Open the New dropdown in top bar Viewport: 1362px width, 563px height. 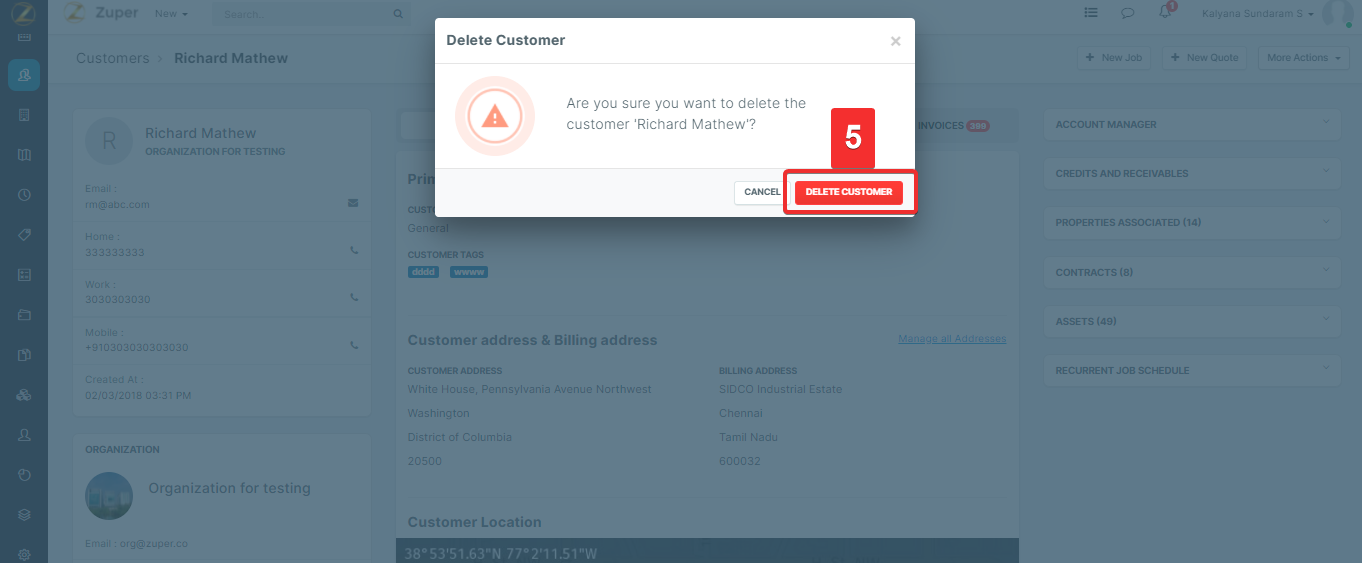point(171,14)
